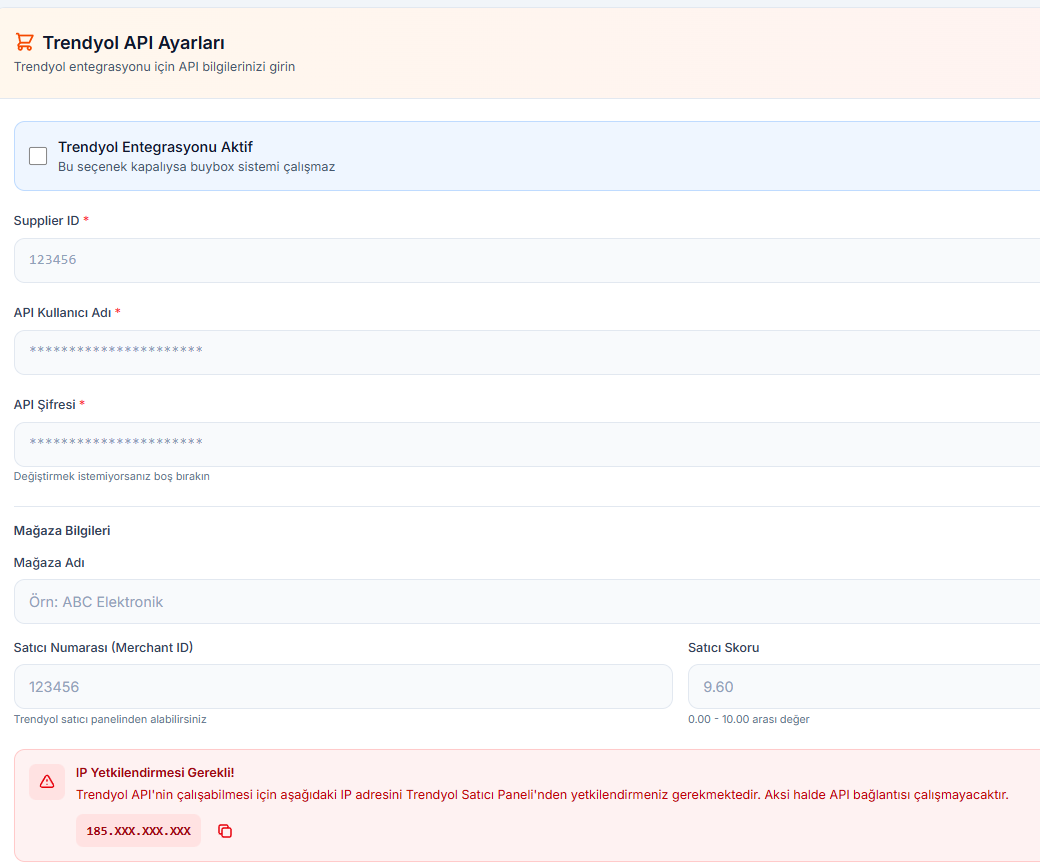Click the IP Yetkilendirmesi Gerekli! title
The width and height of the screenshot is (1040, 863).
pyautogui.click(x=155, y=772)
